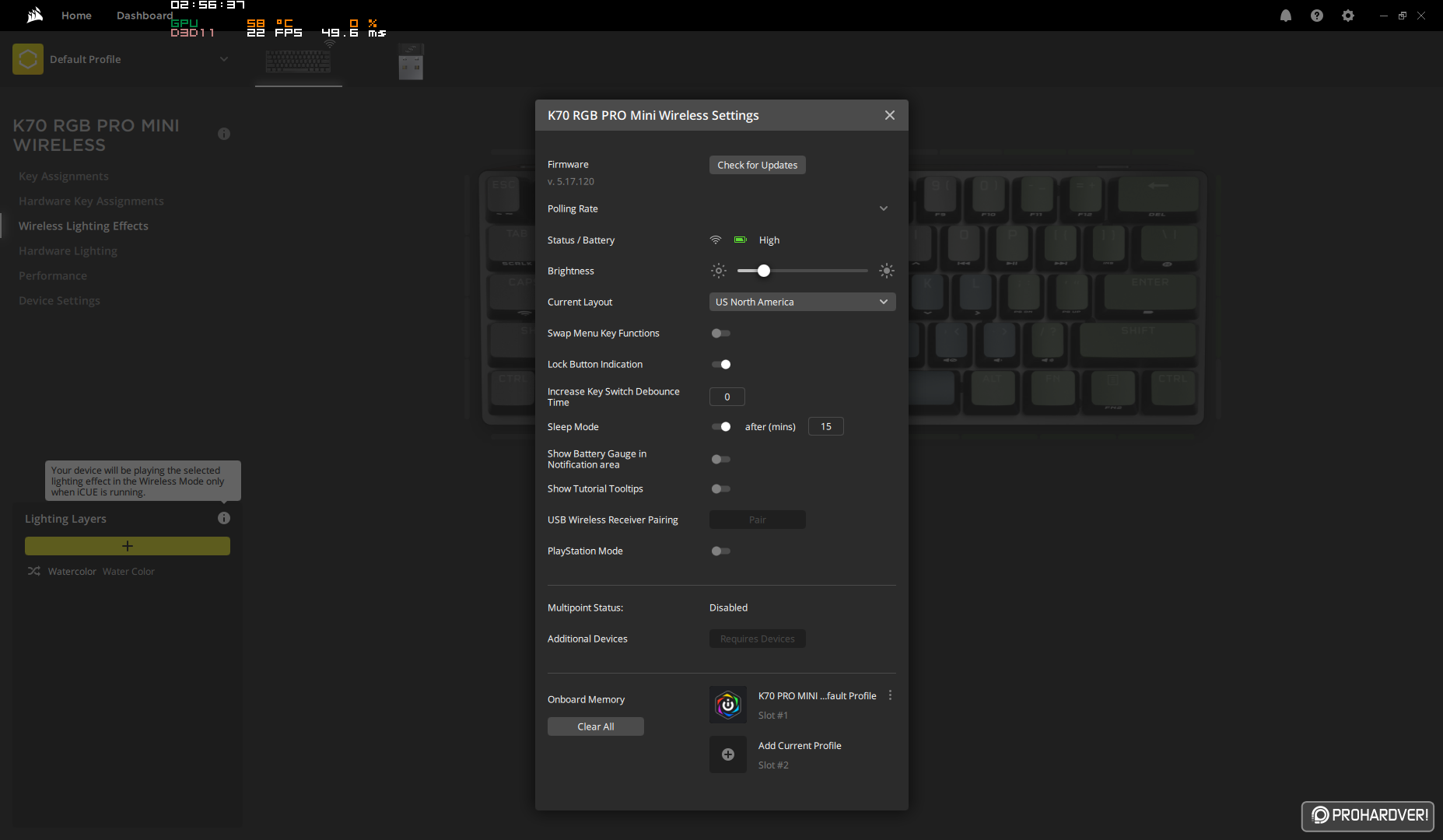Click the Requires Devices button

point(758,639)
